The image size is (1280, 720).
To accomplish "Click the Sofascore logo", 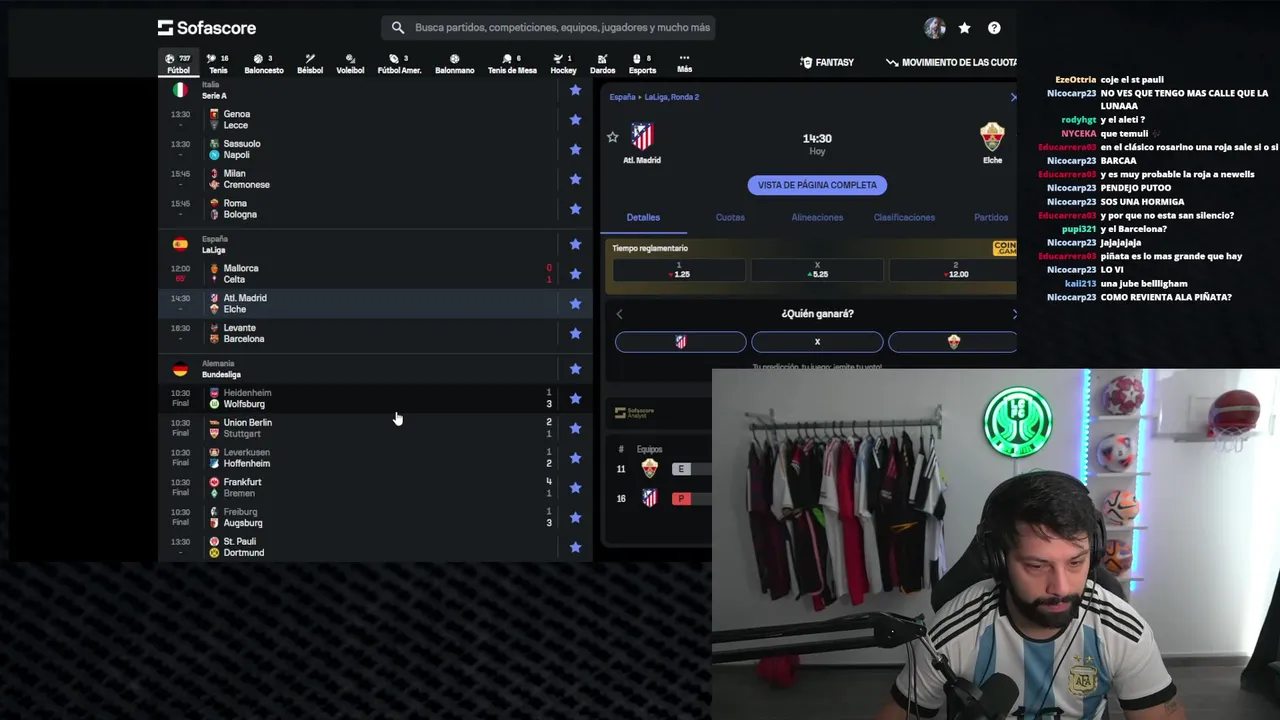I will (207, 28).
